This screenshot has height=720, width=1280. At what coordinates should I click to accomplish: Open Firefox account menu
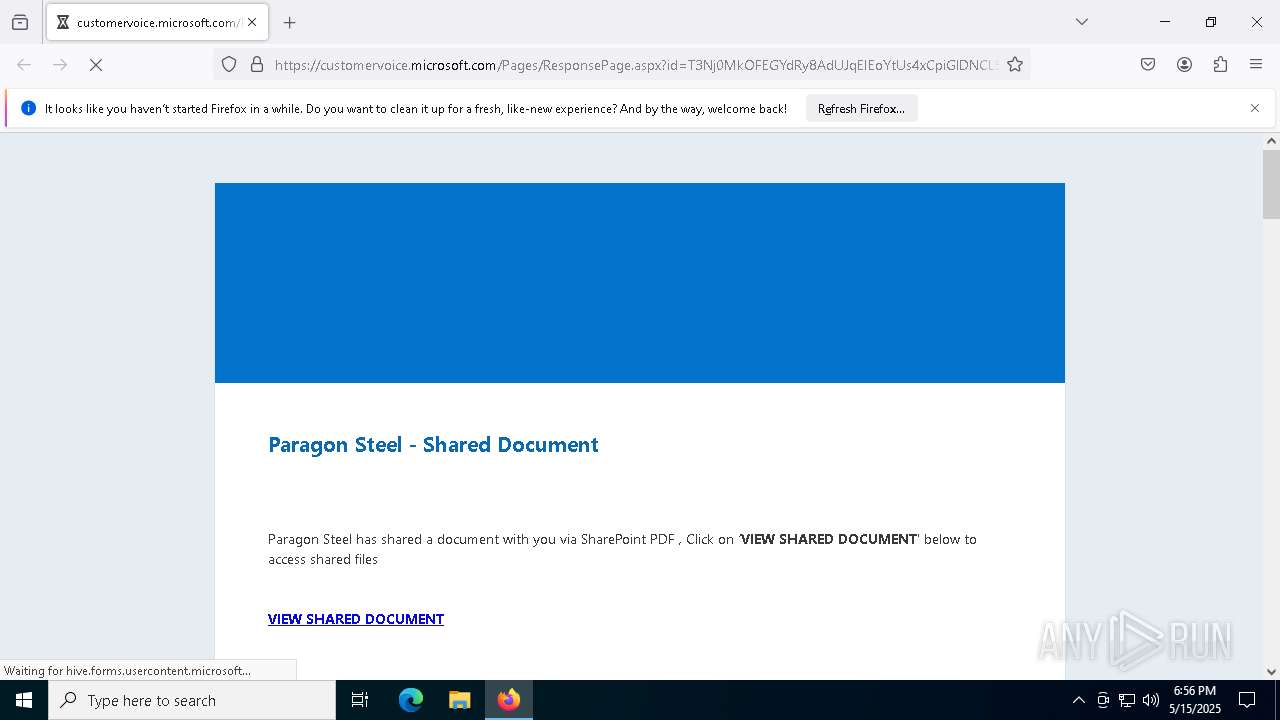pos(1184,65)
